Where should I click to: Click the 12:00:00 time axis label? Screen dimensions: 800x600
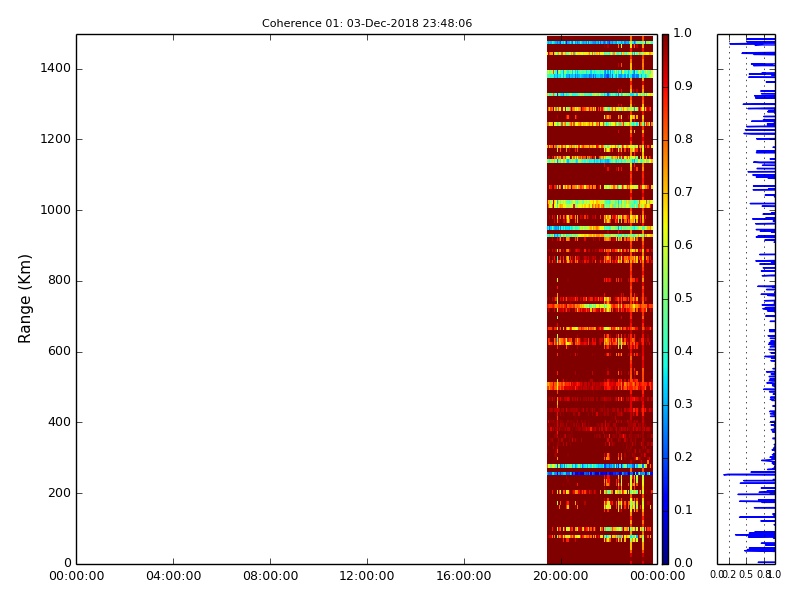click(367, 576)
